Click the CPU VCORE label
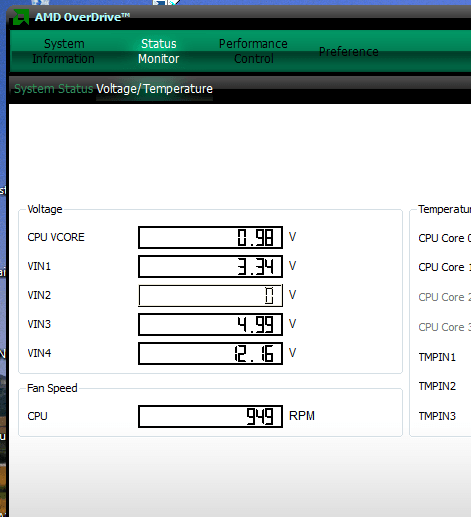The image size is (471, 517). [56, 237]
